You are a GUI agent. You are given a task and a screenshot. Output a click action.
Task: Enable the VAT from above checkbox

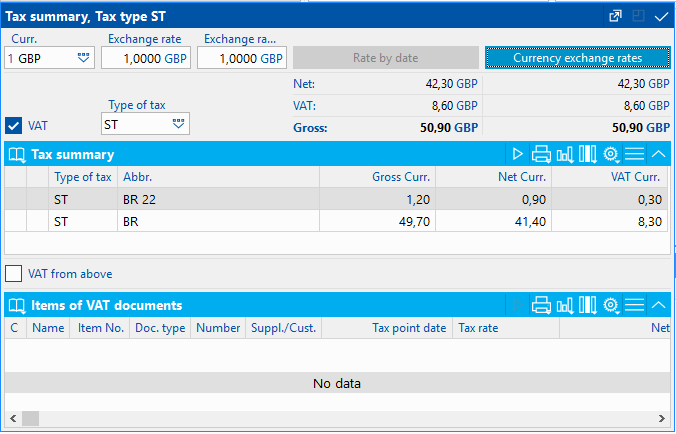[14, 273]
